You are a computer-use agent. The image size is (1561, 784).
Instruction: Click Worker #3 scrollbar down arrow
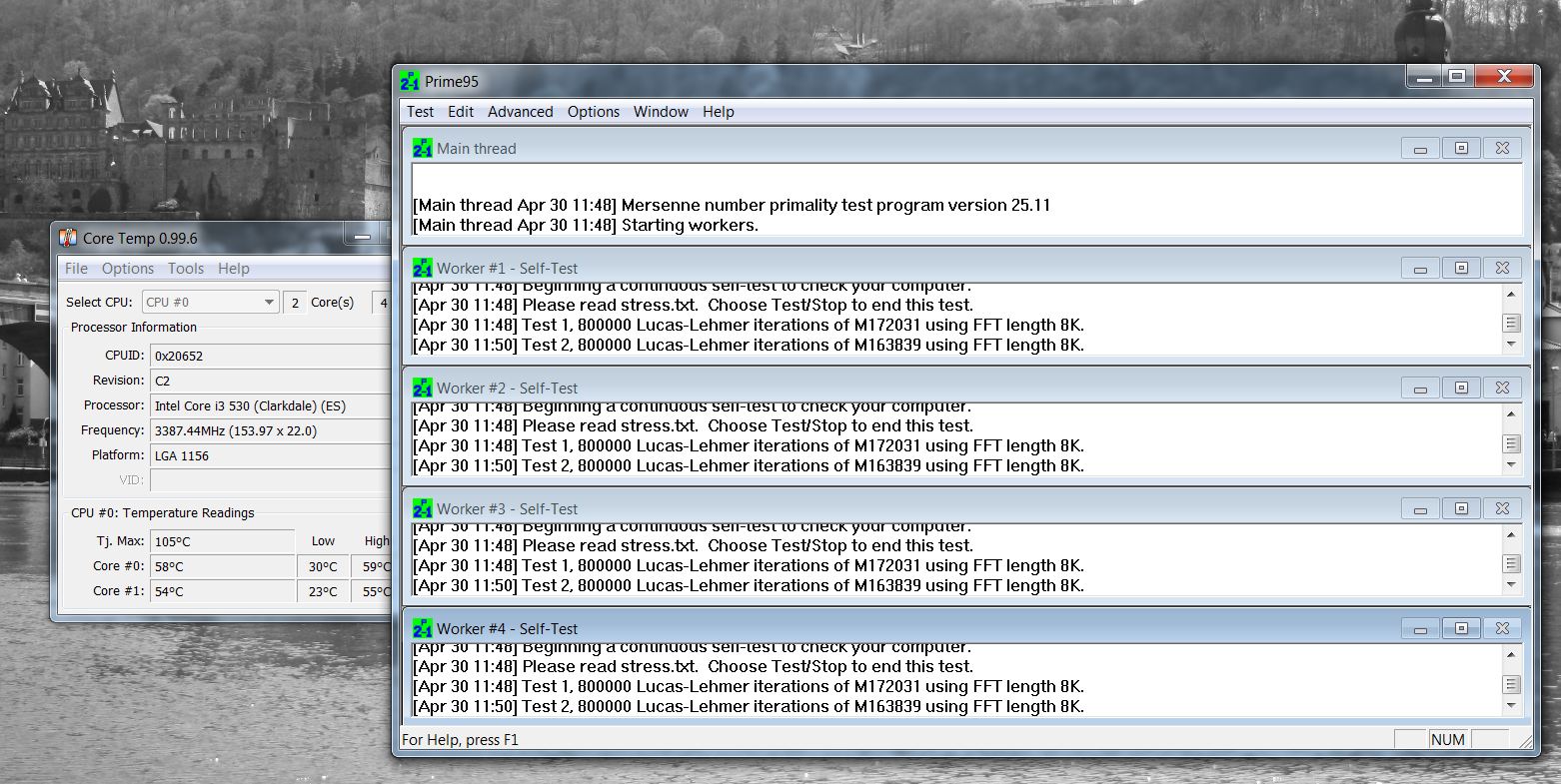(x=1511, y=584)
